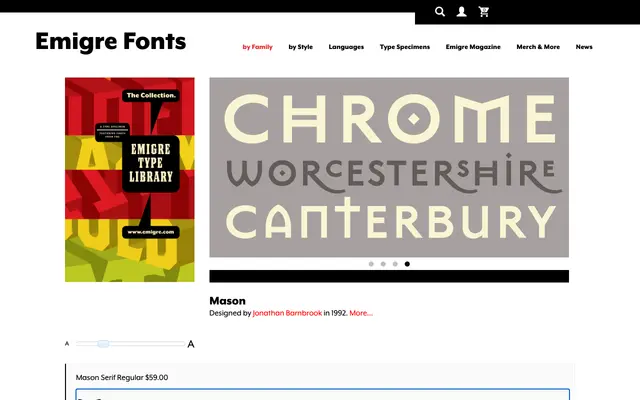Open the user account icon
The height and width of the screenshot is (400, 640).
point(461,11)
